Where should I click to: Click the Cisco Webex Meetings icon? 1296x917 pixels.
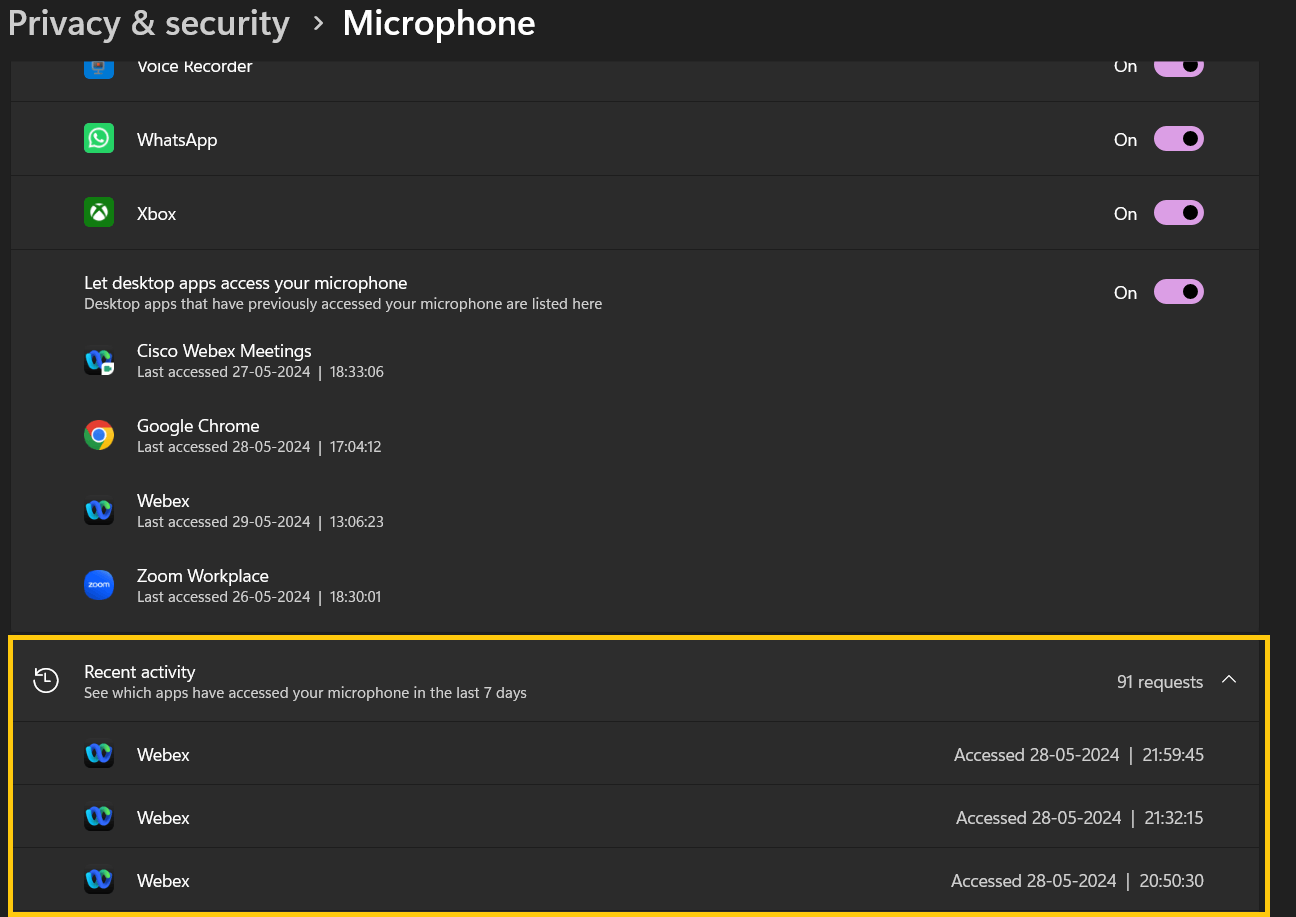coord(99,361)
